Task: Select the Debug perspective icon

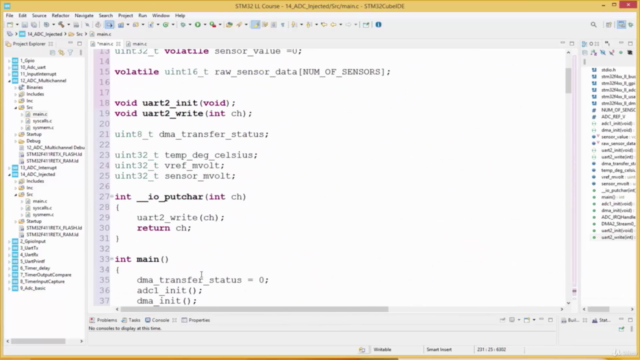Action: pos(631,25)
